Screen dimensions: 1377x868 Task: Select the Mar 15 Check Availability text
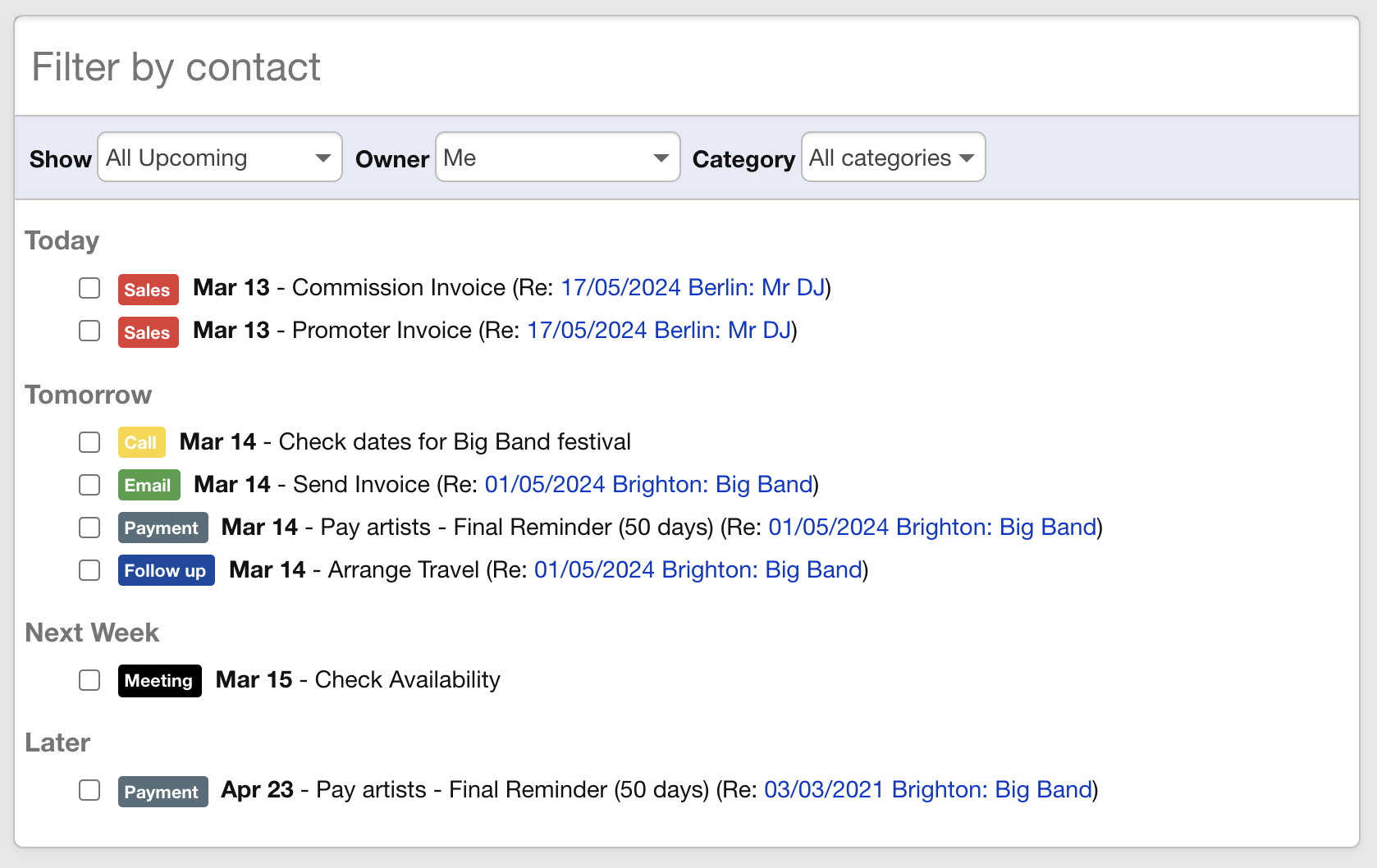[x=358, y=680]
